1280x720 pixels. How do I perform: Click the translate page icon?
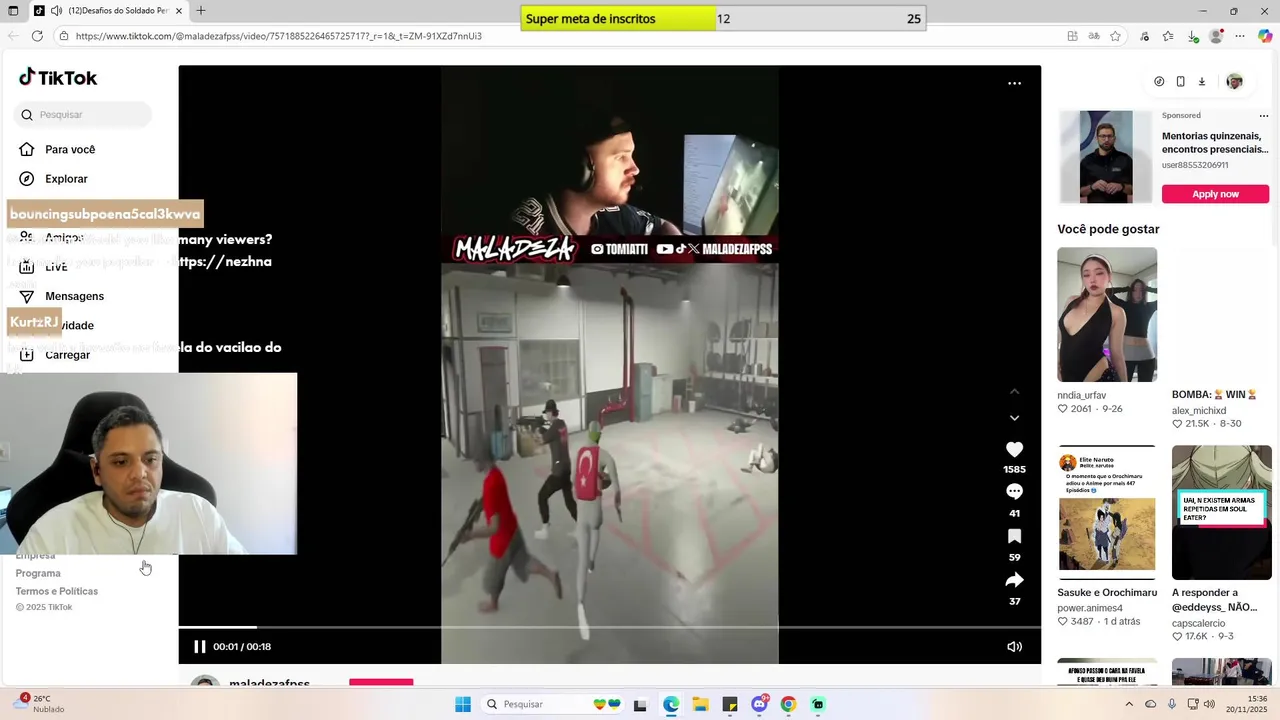(x=1094, y=36)
